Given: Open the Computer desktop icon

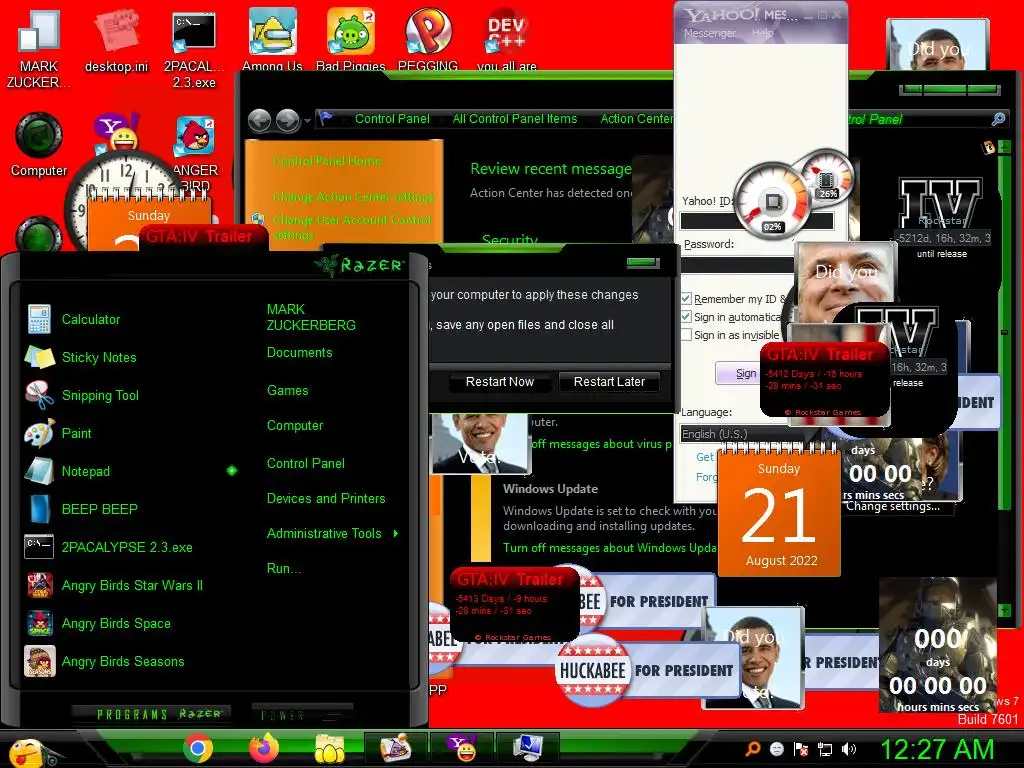Looking at the screenshot, I should click(39, 145).
